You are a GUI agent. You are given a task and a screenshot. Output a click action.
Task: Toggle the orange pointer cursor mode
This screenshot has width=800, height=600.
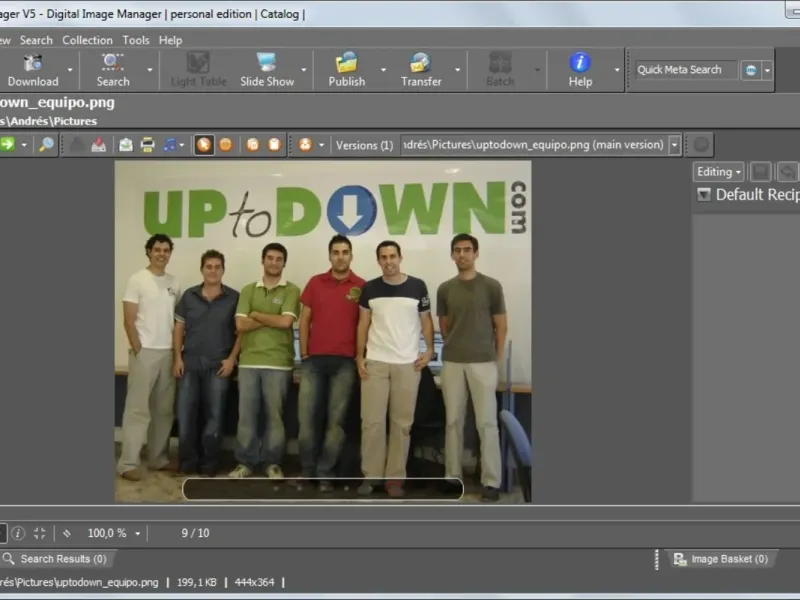(204, 145)
